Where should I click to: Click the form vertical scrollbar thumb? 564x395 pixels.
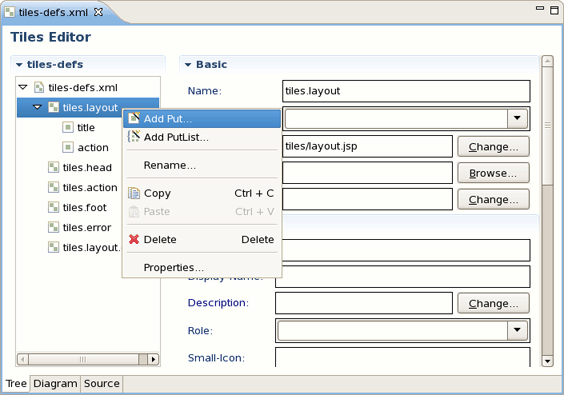click(x=547, y=125)
